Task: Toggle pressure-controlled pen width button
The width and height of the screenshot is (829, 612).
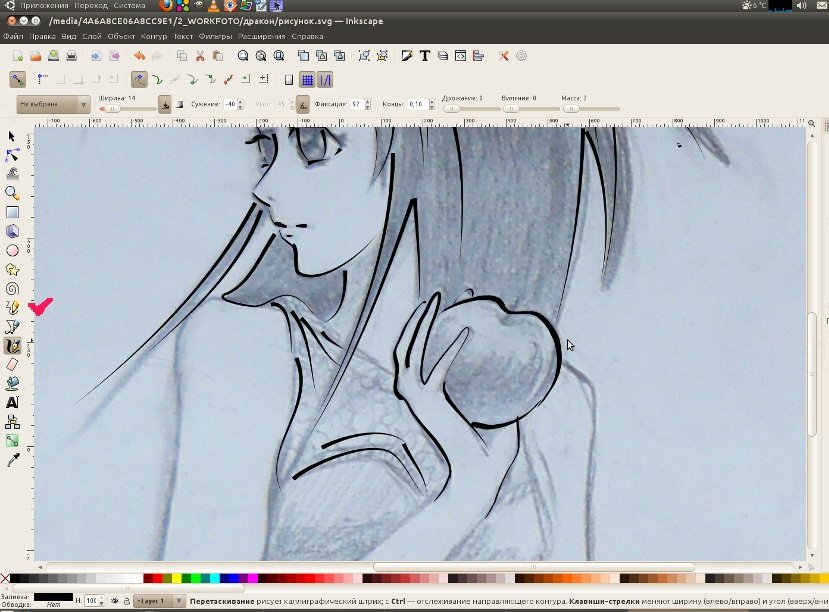Action: pyautogui.click(x=164, y=104)
